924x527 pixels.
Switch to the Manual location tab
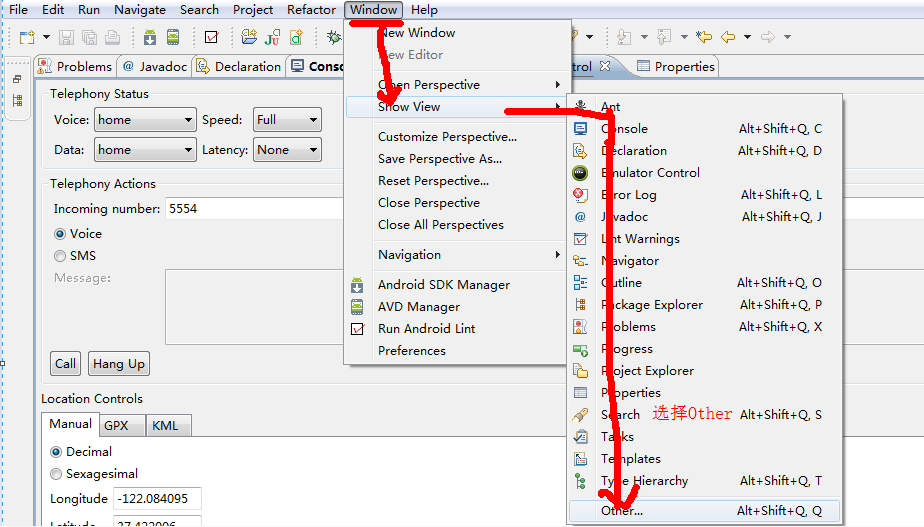(x=70, y=424)
